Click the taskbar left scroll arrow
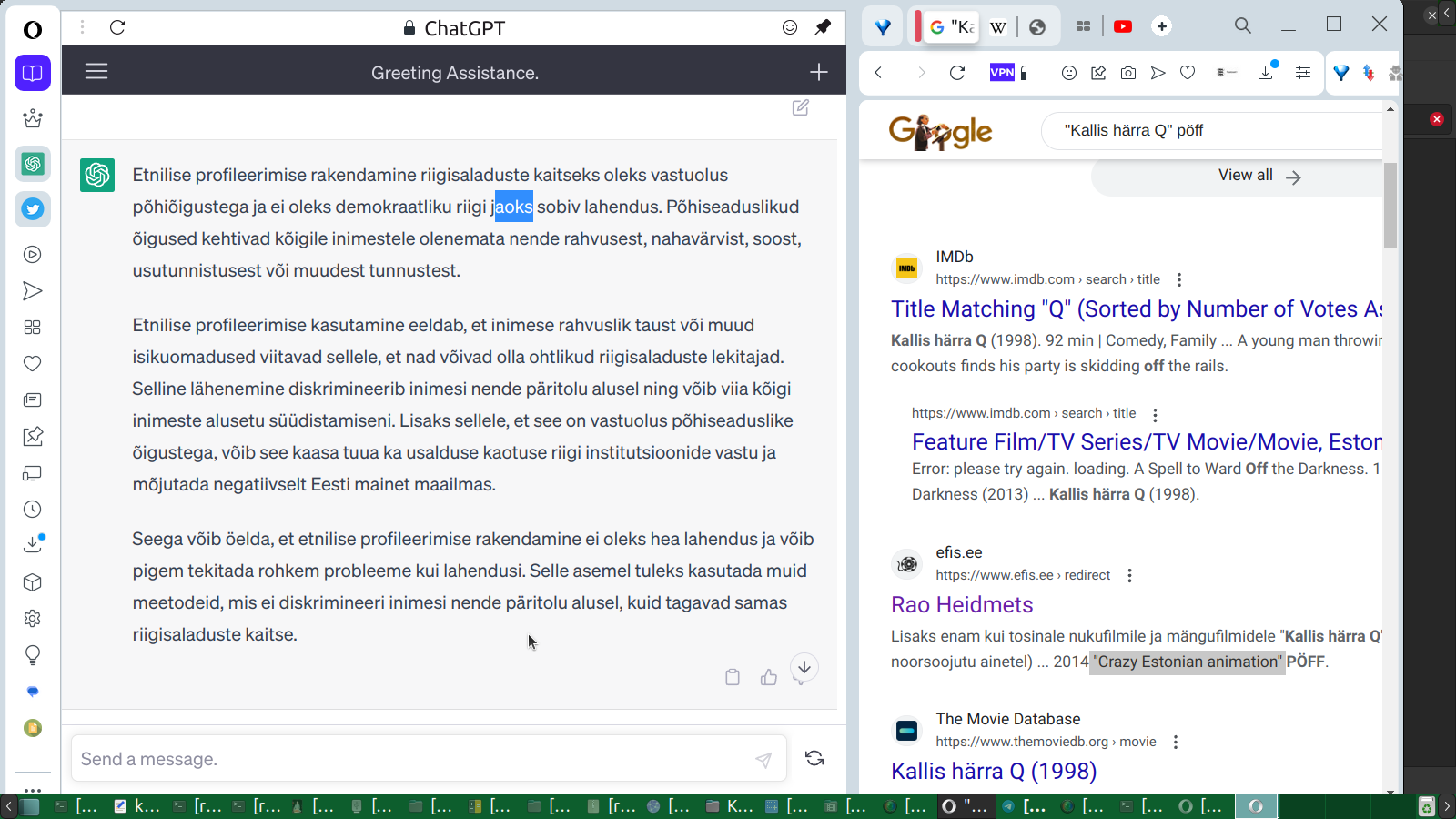The height and width of the screenshot is (819, 1456). [x=9, y=806]
